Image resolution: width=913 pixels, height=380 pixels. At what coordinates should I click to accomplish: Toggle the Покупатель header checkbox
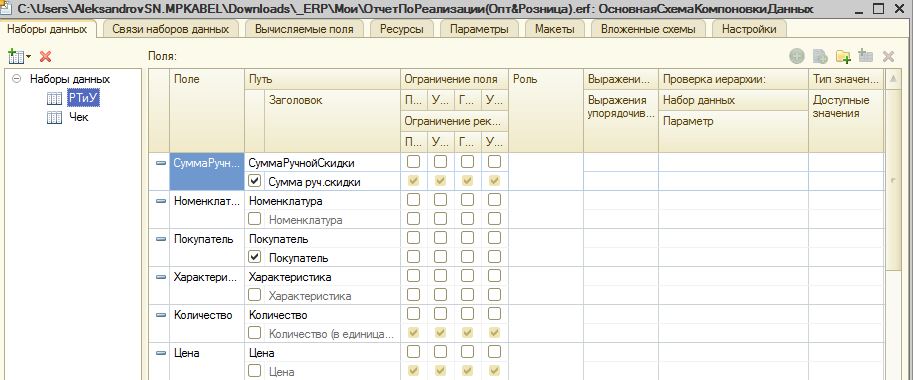tap(254, 257)
